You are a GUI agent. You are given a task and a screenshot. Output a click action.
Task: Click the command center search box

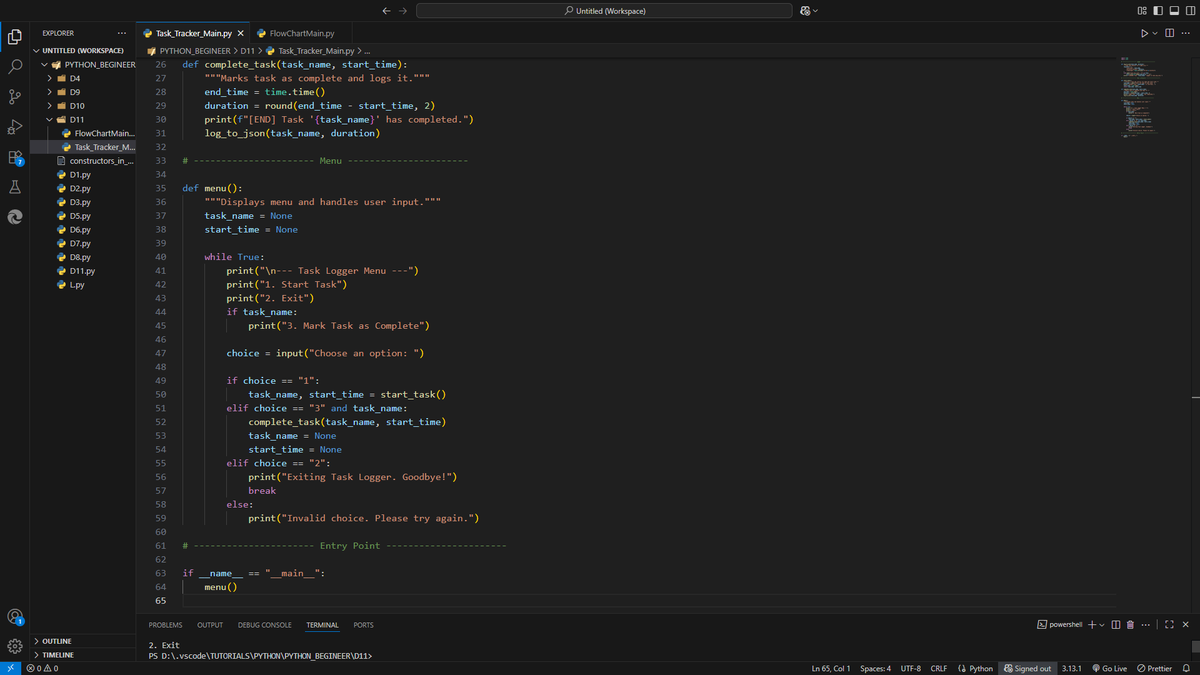point(605,11)
